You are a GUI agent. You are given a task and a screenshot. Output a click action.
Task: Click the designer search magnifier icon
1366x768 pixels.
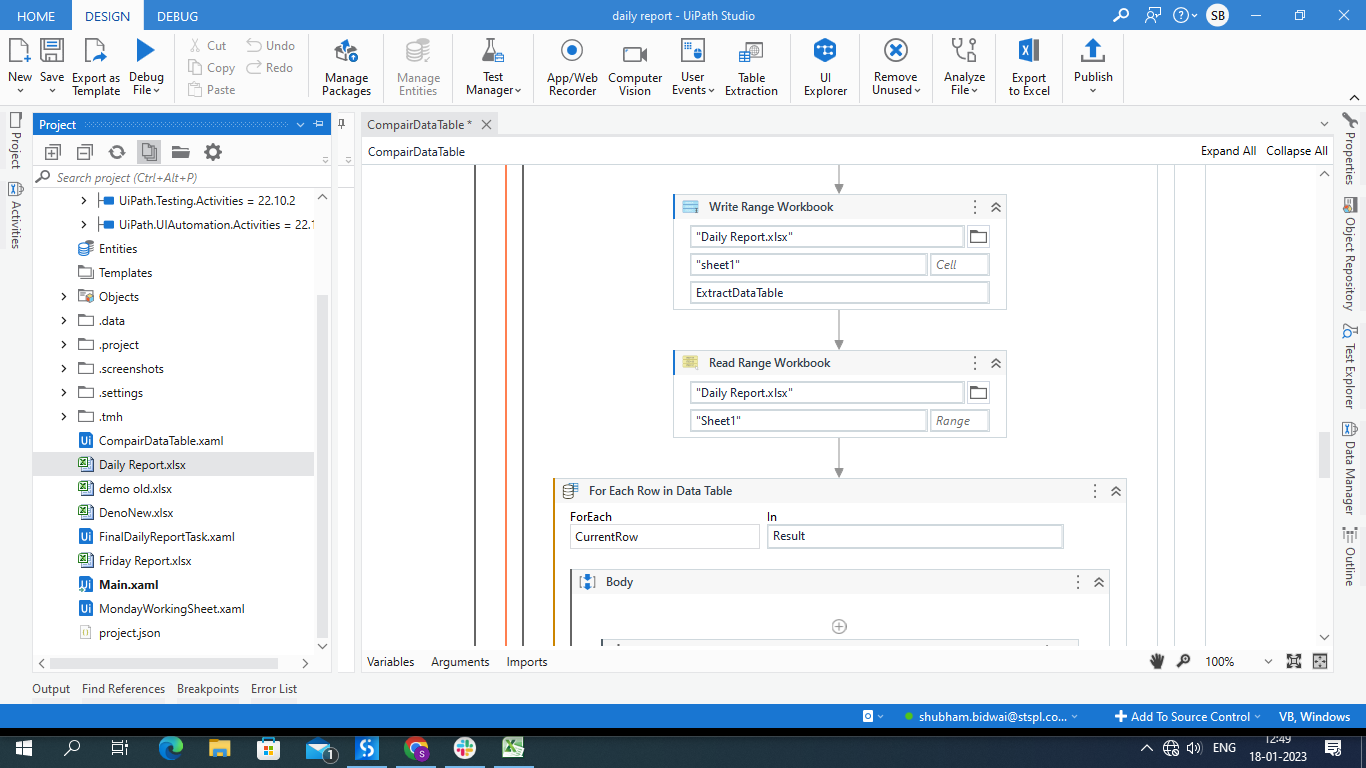pos(1184,661)
